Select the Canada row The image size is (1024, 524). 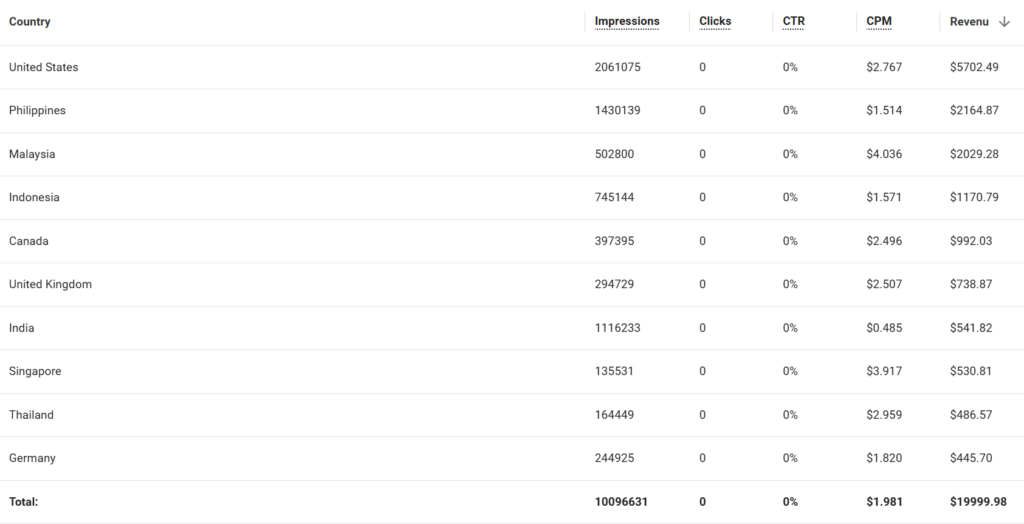[x=512, y=241]
